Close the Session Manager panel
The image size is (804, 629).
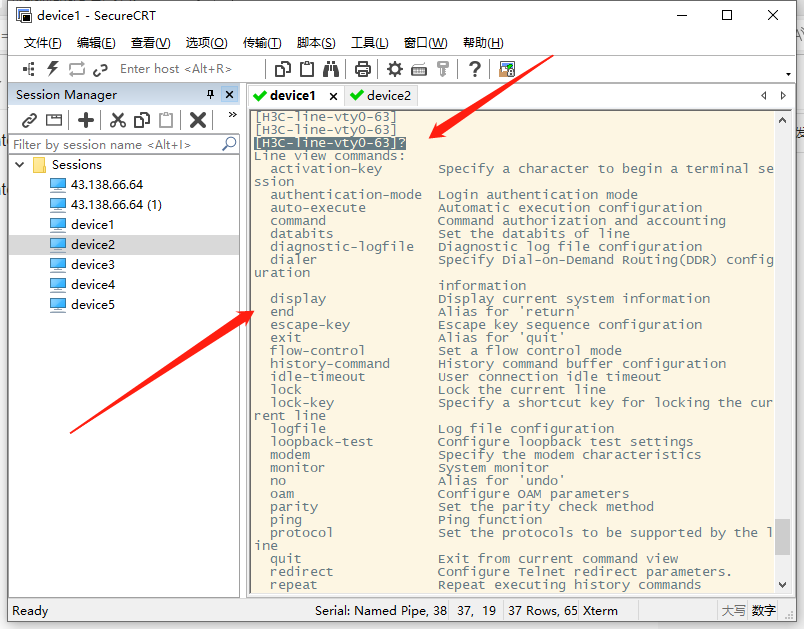coord(229,94)
